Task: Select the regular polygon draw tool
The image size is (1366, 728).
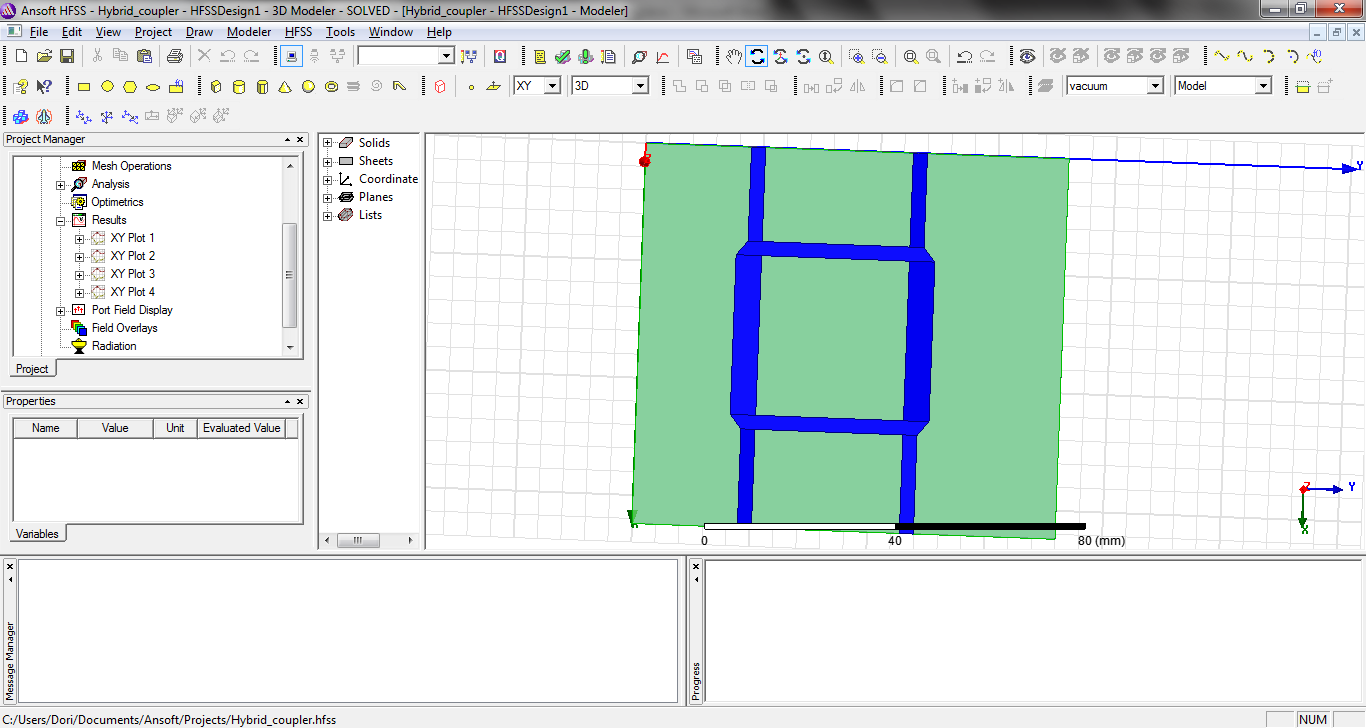Action: (130, 86)
